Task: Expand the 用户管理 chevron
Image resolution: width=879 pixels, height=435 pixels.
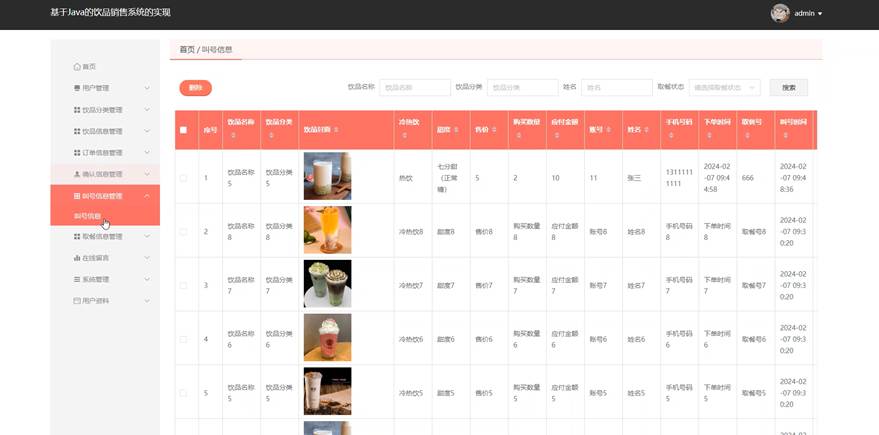Action: [147, 88]
